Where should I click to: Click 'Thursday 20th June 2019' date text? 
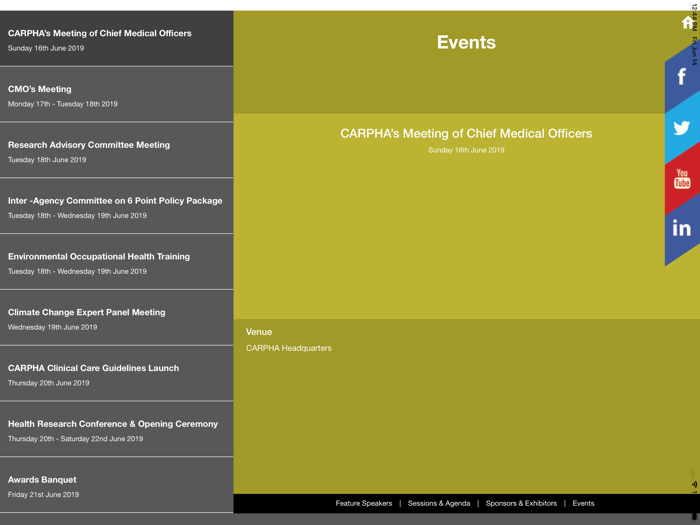(48, 383)
